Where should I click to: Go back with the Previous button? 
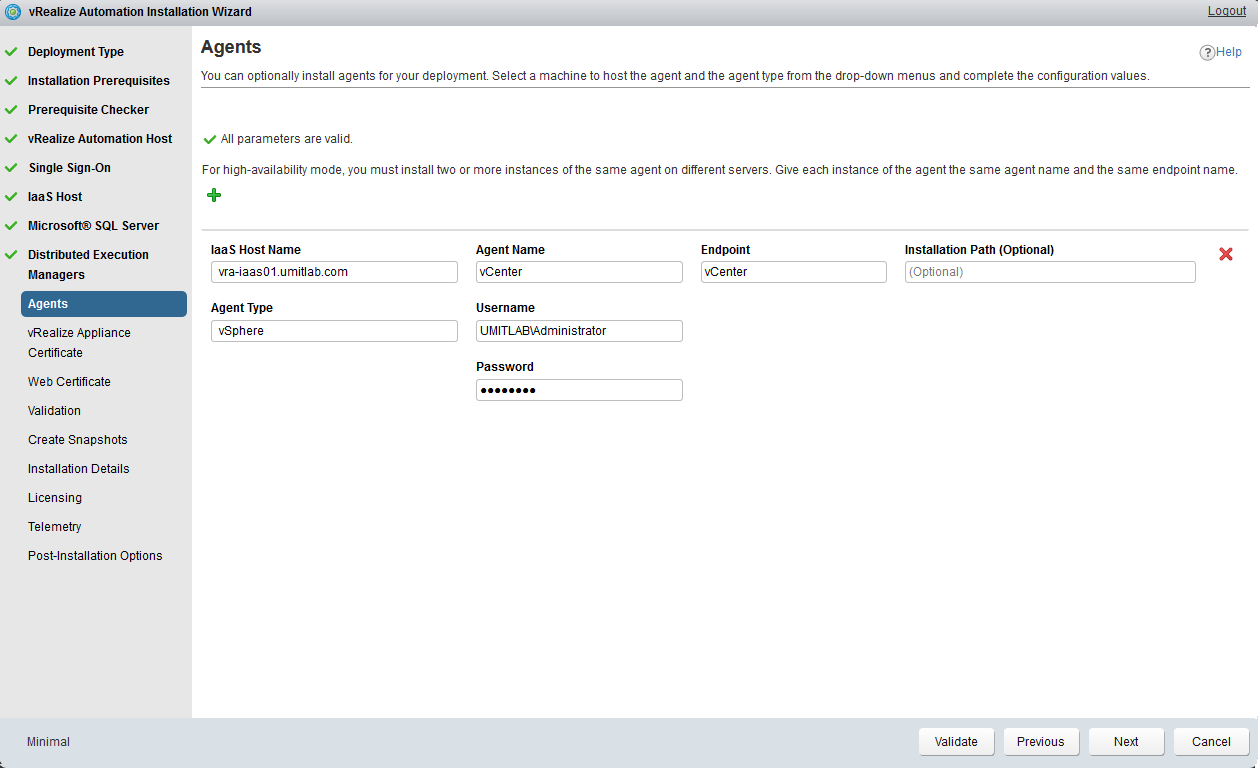[1040, 742]
